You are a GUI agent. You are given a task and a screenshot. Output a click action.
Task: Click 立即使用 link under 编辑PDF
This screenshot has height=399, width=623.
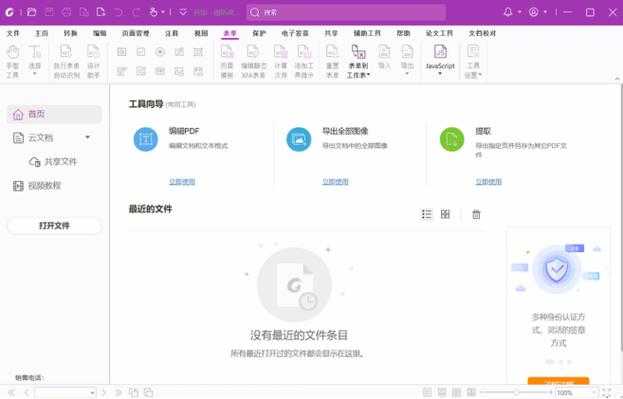182,182
